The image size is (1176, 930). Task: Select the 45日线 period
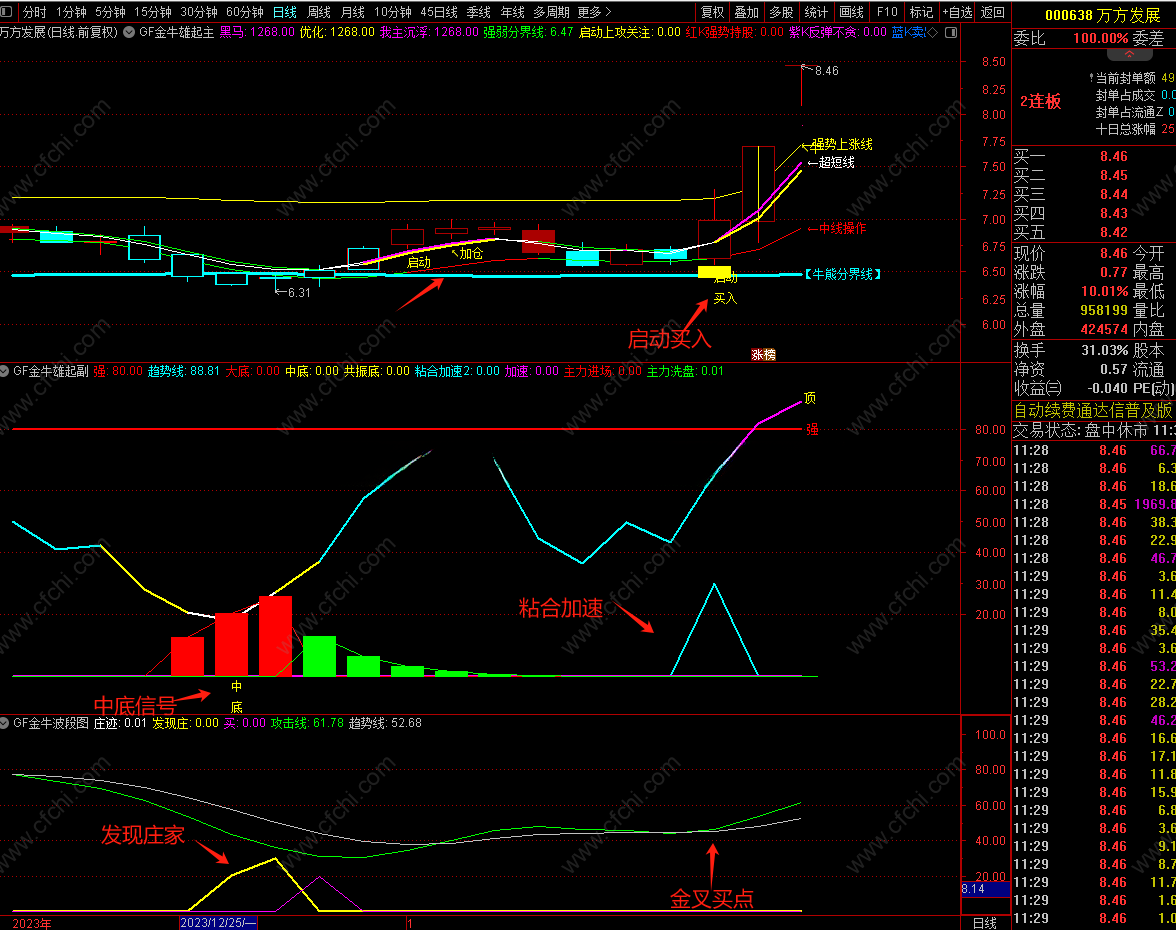tap(439, 12)
